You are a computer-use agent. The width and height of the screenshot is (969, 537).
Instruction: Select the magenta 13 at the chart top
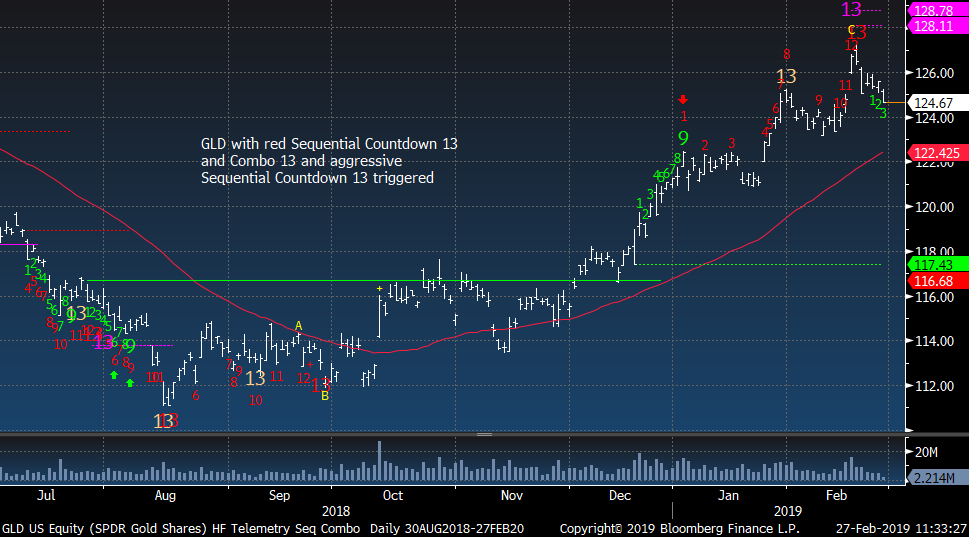[x=851, y=9]
